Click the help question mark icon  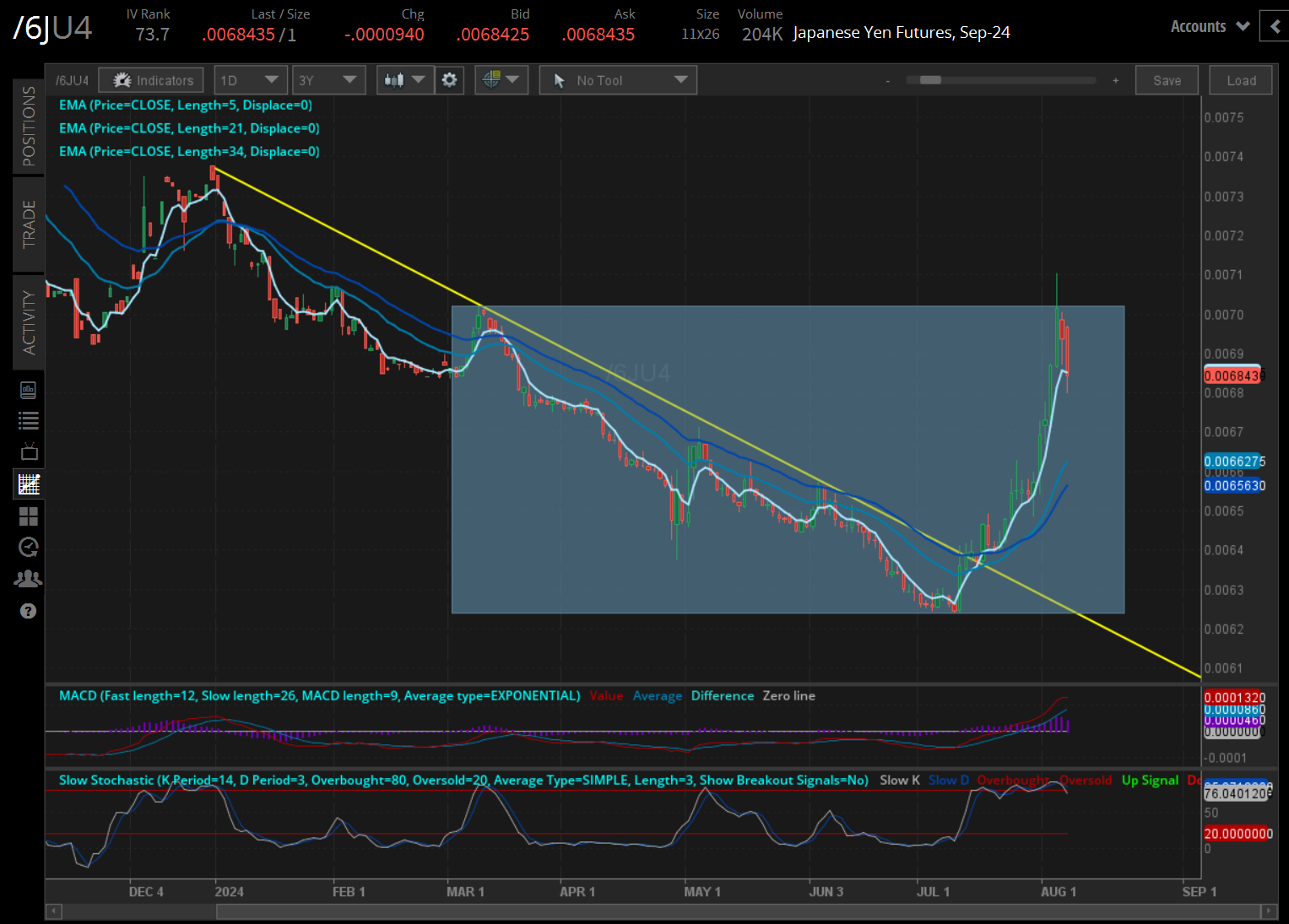(29, 611)
